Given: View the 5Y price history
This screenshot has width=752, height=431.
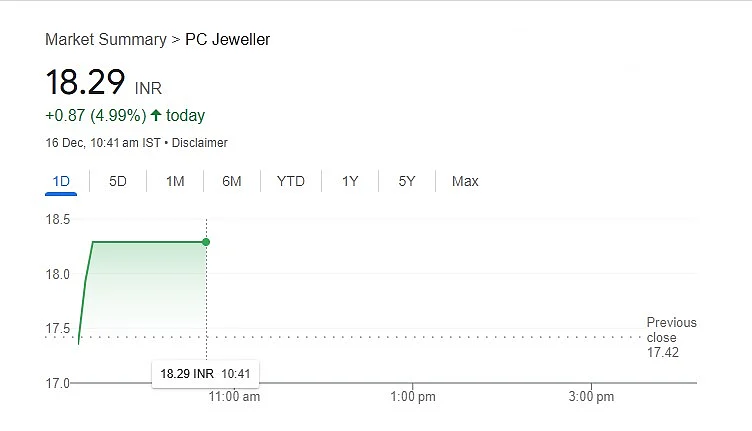Looking at the screenshot, I should [407, 181].
